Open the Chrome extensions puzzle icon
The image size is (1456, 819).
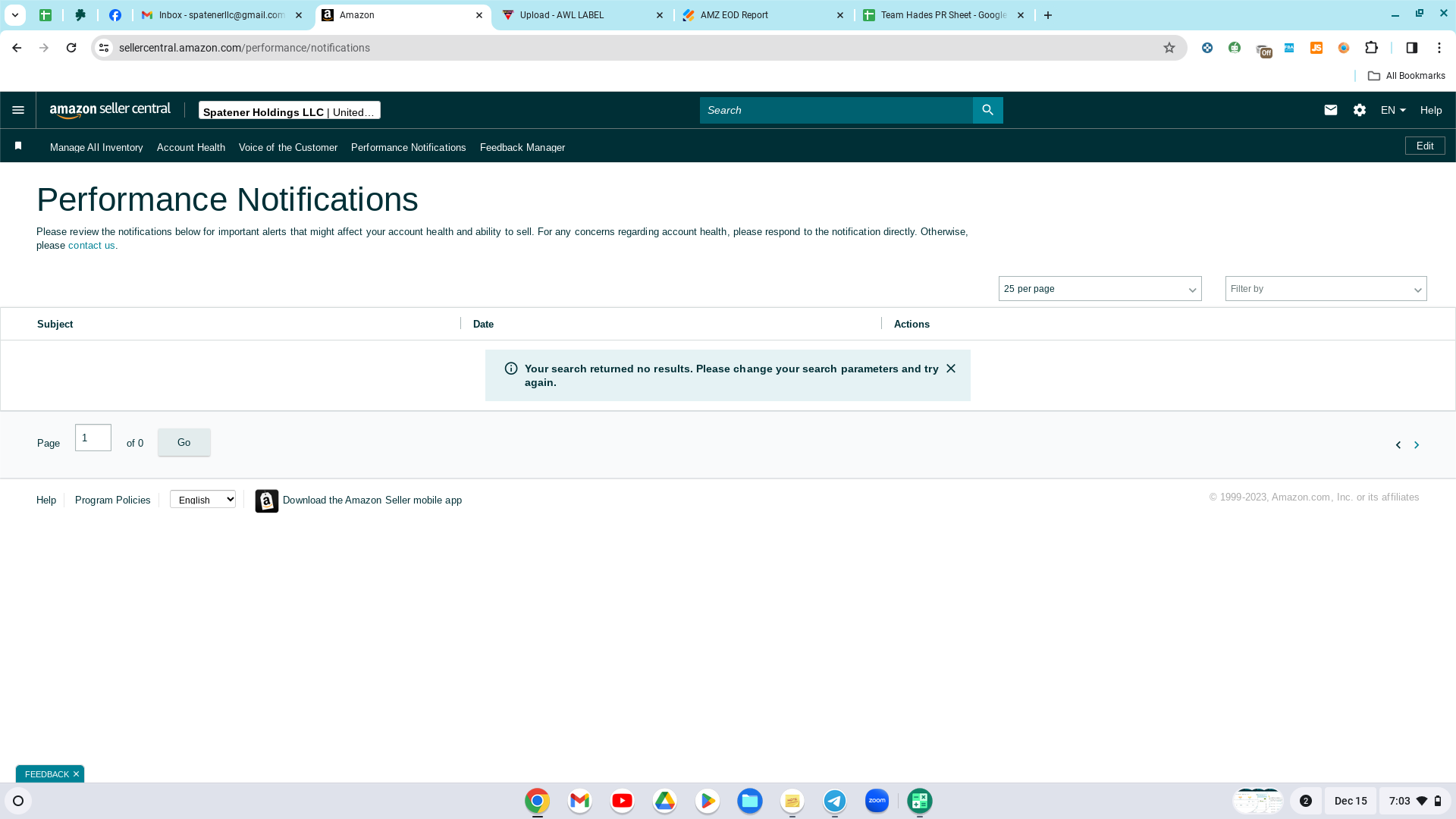[x=1371, y=48]
